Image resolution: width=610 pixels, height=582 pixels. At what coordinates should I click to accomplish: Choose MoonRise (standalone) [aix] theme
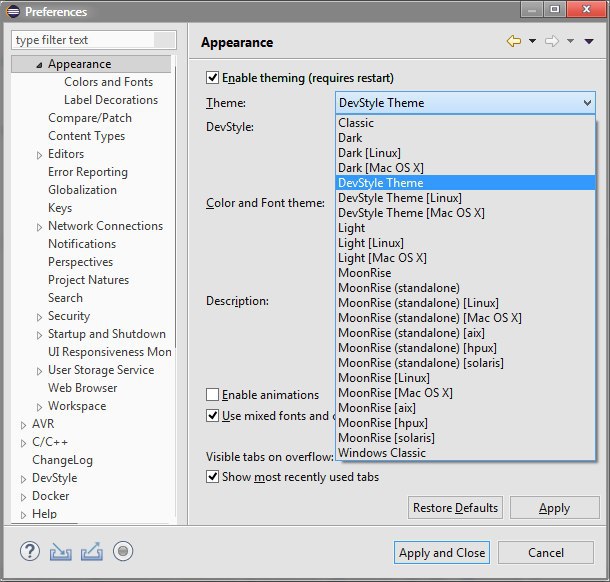coord(465,333)
